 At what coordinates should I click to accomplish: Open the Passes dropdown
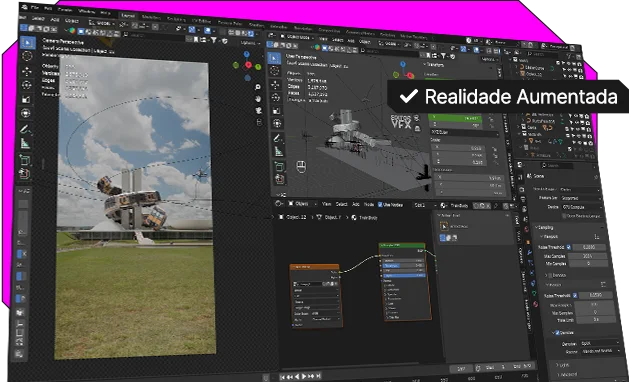click(x=601, y=351)
